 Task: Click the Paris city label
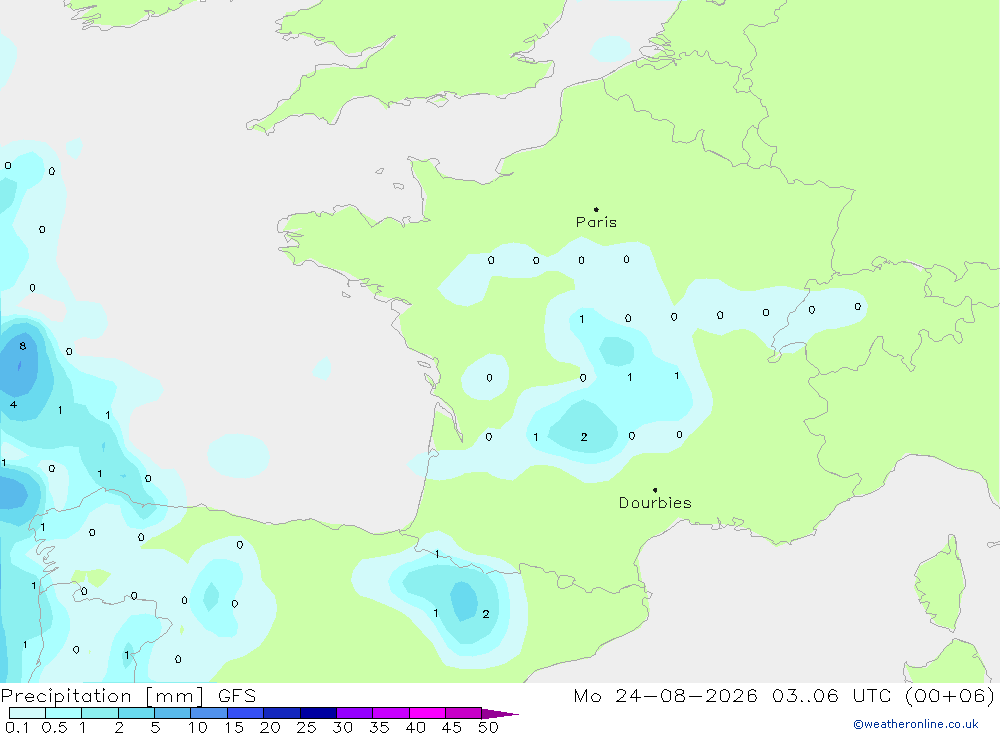point(596,222)
